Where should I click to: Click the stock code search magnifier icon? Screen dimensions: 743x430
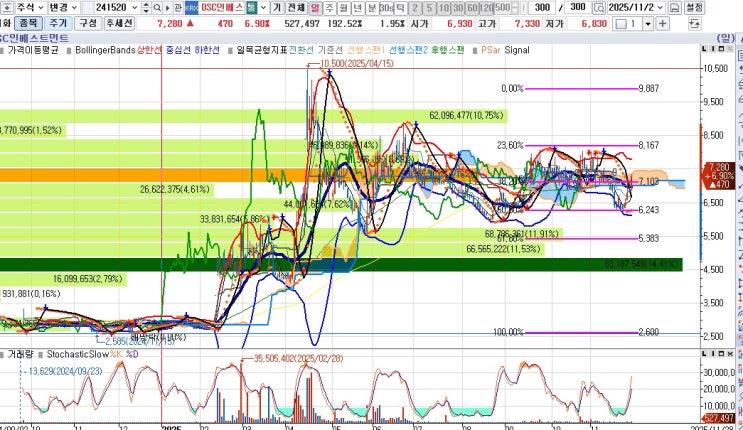[x=157, y=8]
